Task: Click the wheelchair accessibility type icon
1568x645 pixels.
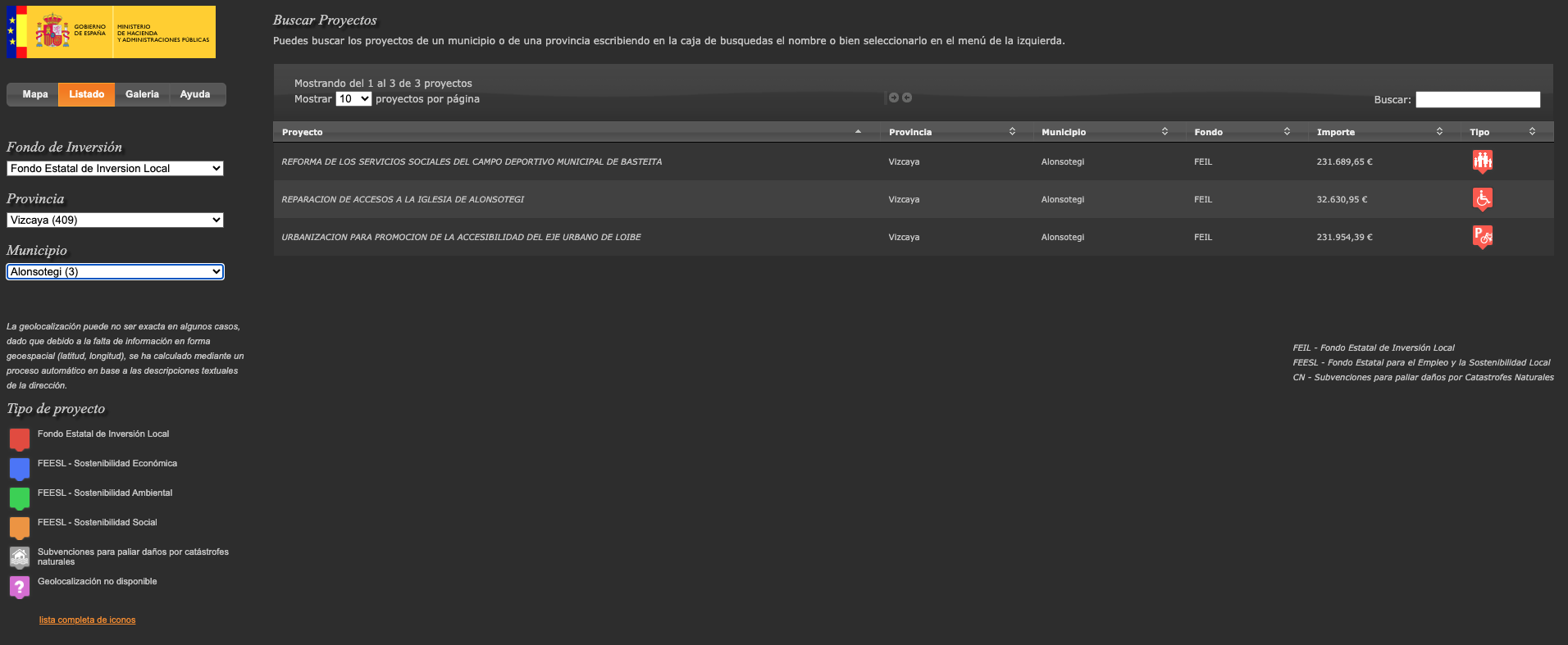Action: click(x=1482, y=199)
